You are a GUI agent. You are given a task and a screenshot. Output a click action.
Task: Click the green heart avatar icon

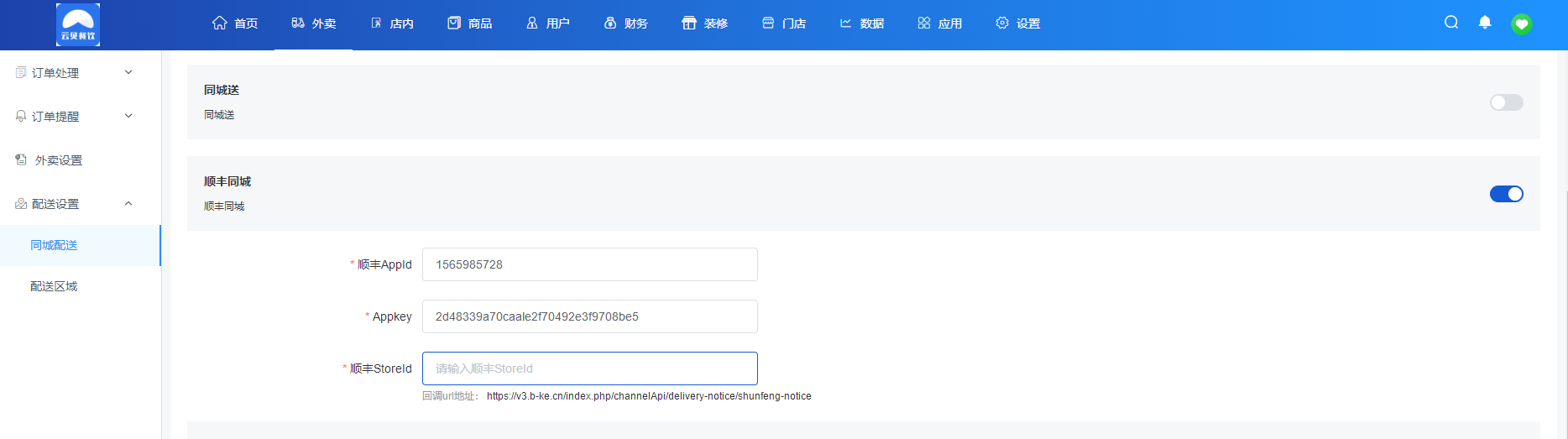[x=1522, y=24]
